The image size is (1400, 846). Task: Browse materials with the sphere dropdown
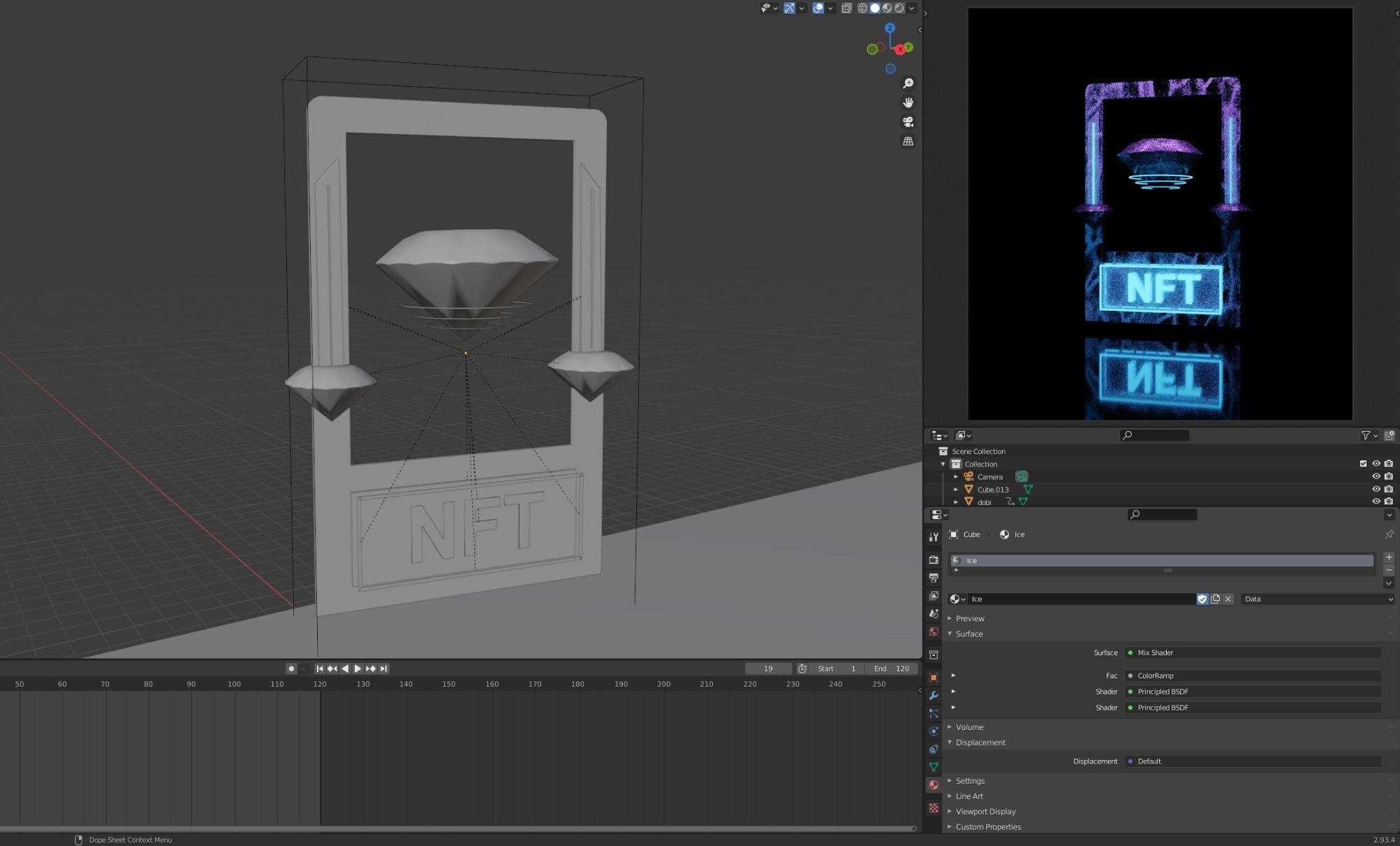click(957, 599)
